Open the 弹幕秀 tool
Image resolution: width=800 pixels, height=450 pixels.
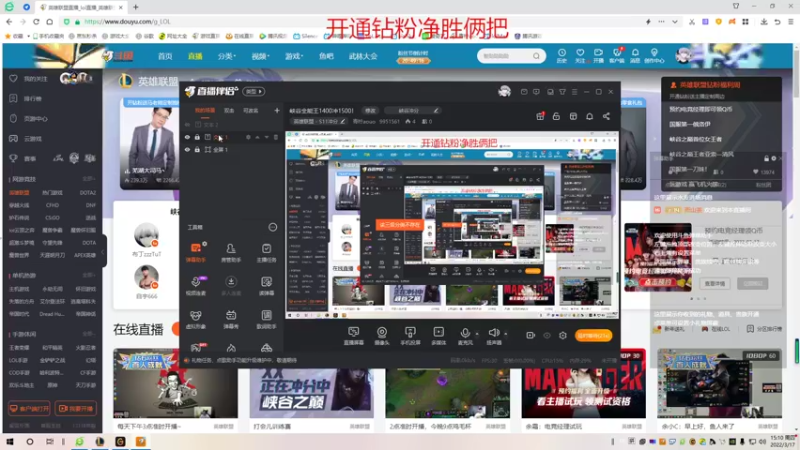tap(231, 319)
